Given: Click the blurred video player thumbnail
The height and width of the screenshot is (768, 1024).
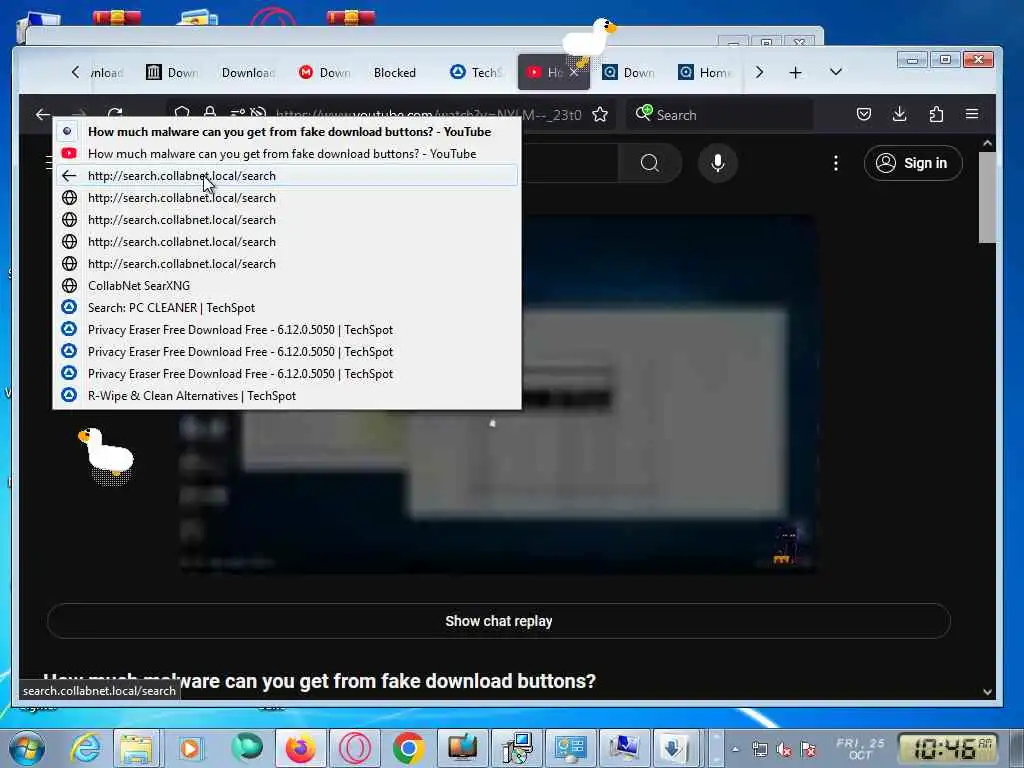Looking at the screenshot, I should pyautogui.click(x=496, y=394).
